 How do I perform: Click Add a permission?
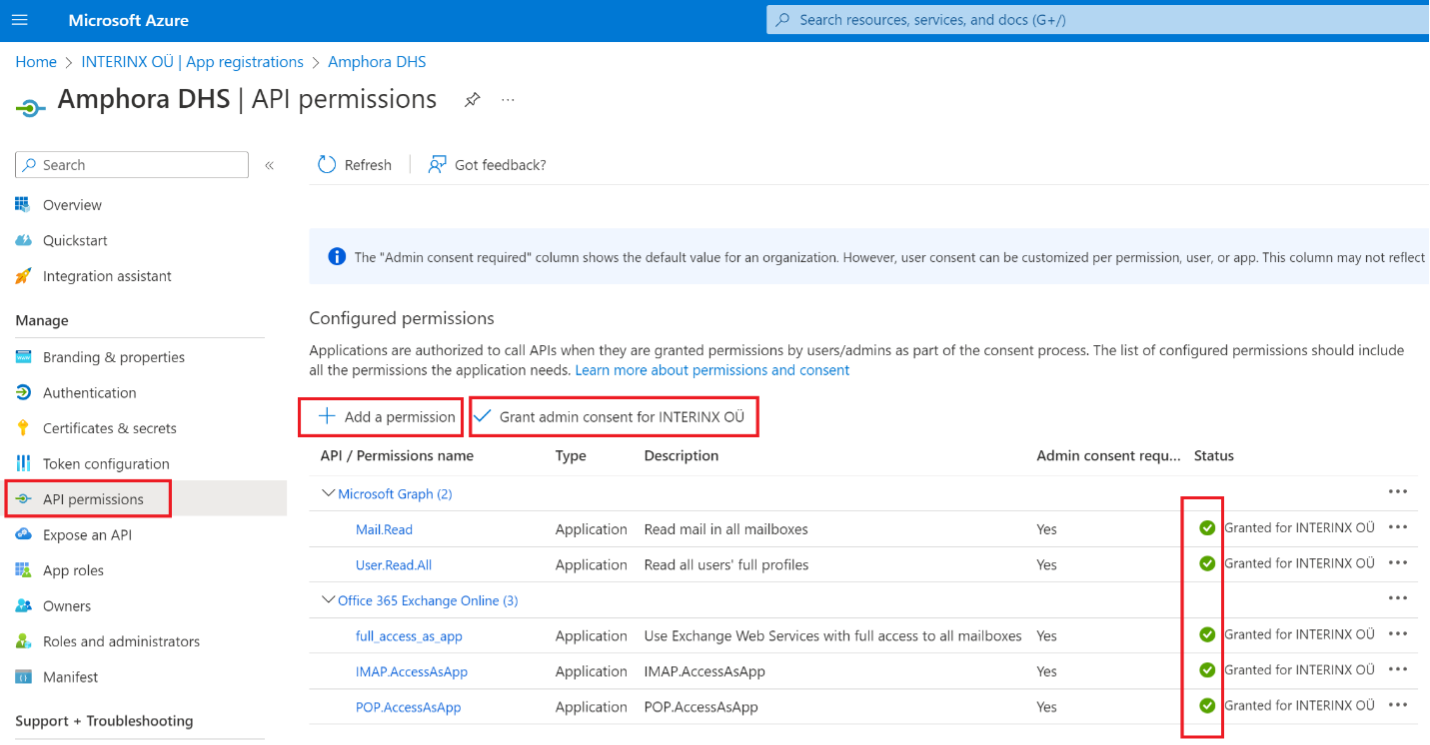(387, 417)
